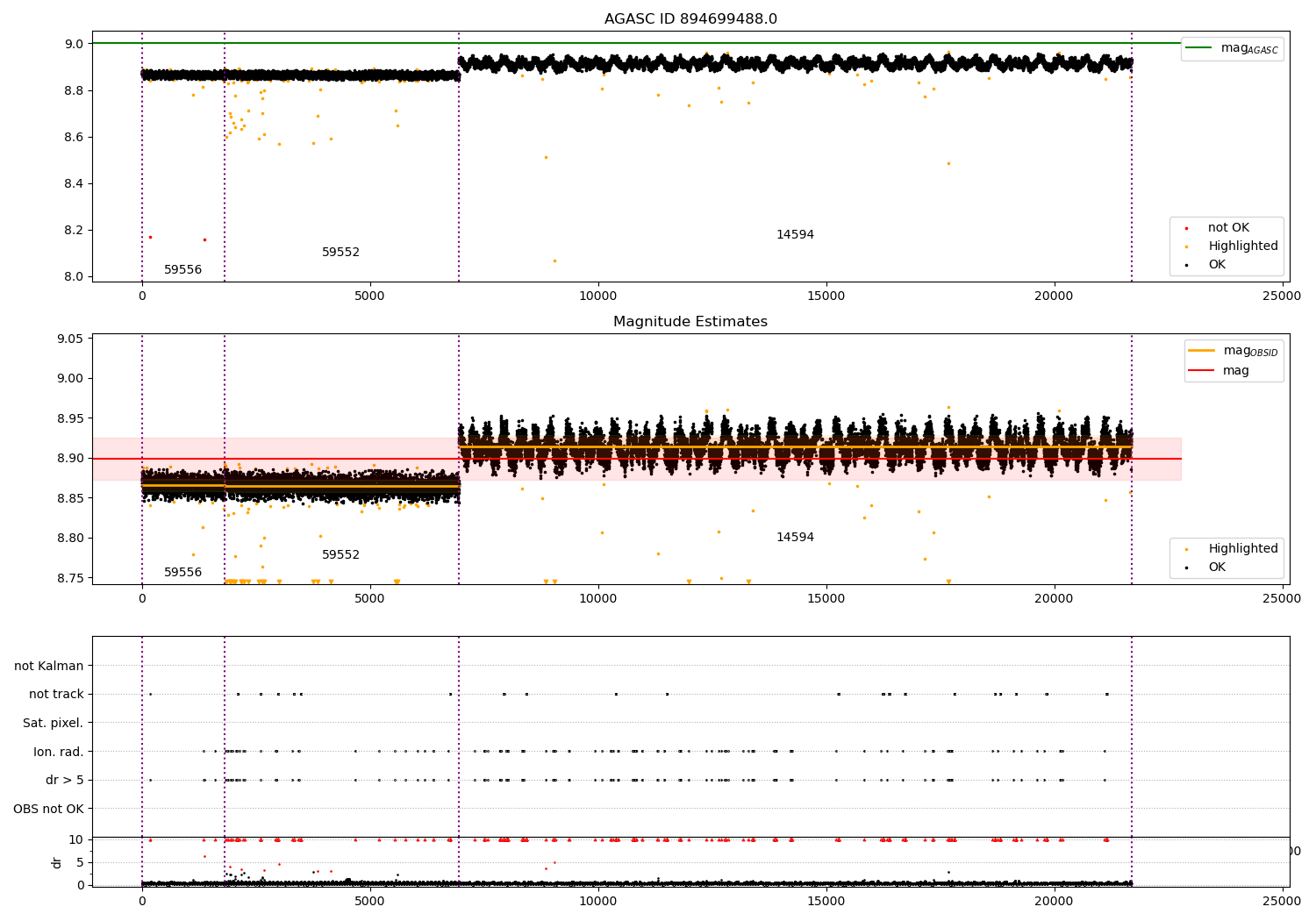Click the 'Ion. rad.' row label
This screenshot has width=1316, height=921.
tap(59, 752)
